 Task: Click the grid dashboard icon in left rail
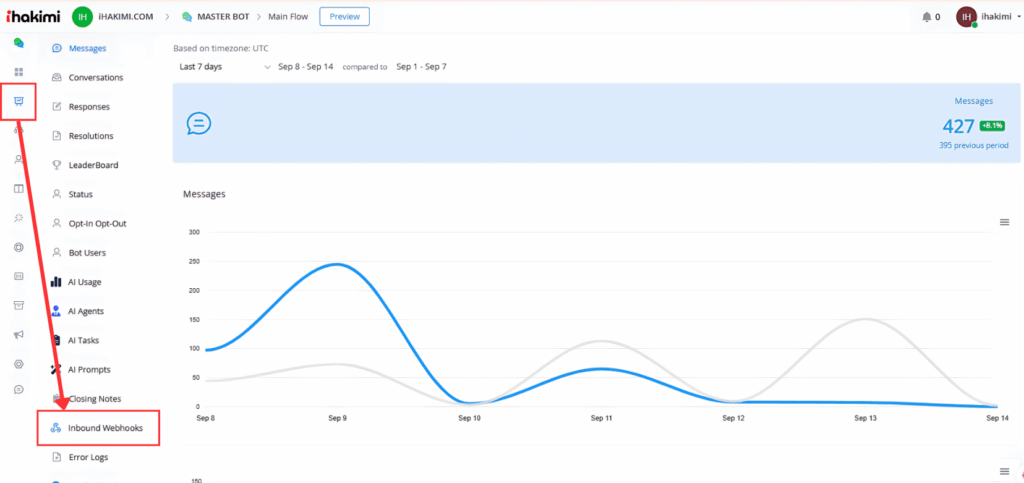tap(19, 72)
